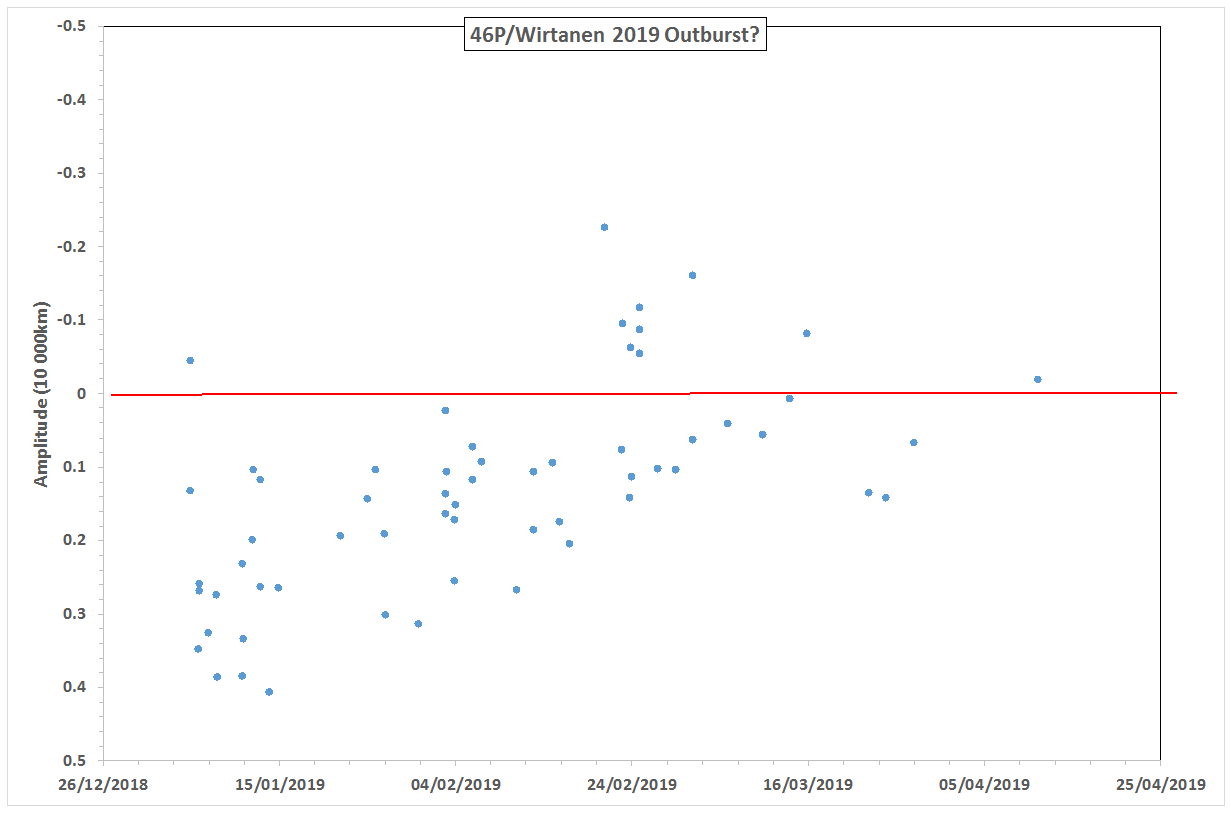Click the x-axis date label "16/03/2019"

808,785
